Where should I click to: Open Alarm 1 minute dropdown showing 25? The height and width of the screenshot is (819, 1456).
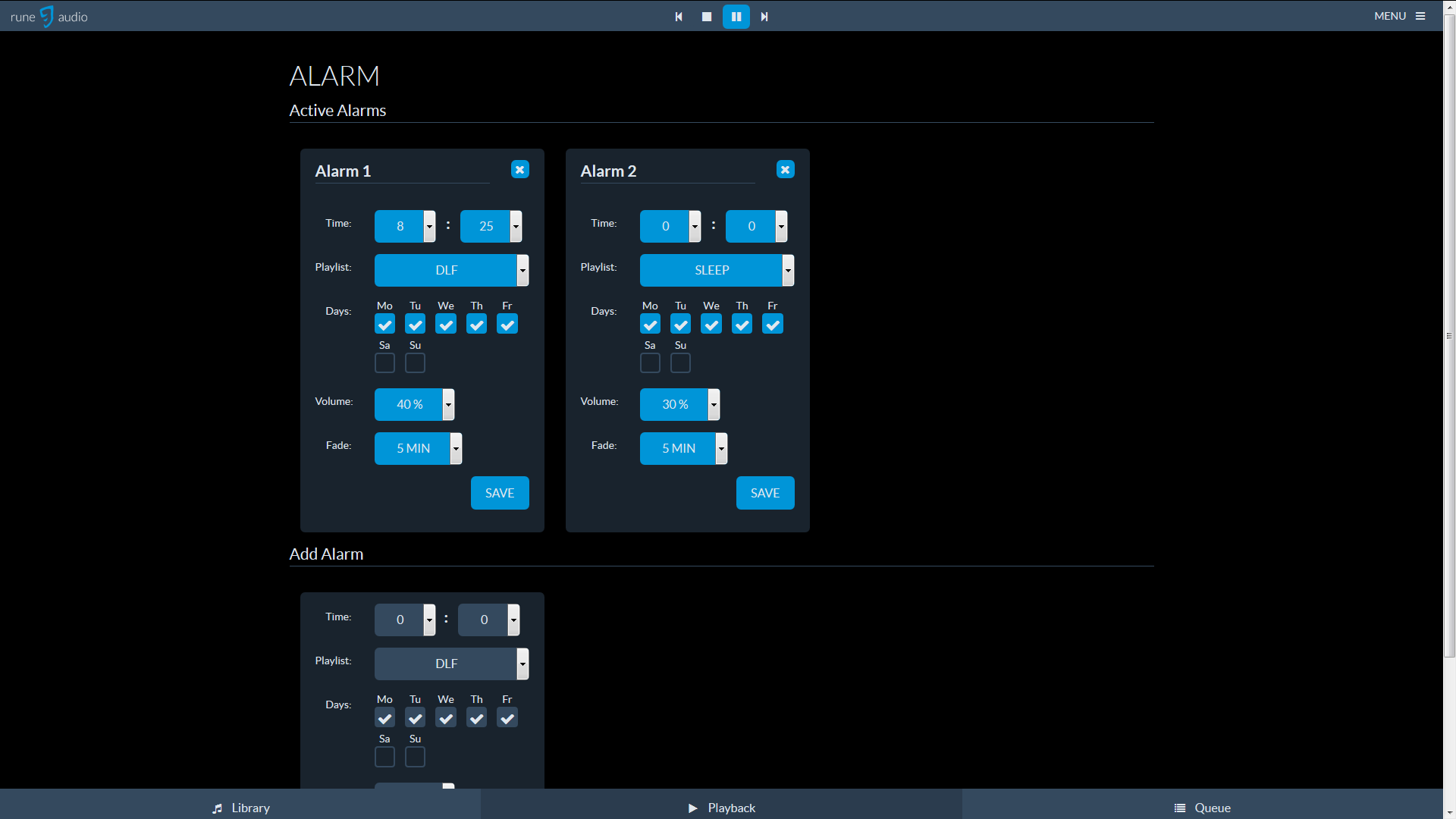491,226
